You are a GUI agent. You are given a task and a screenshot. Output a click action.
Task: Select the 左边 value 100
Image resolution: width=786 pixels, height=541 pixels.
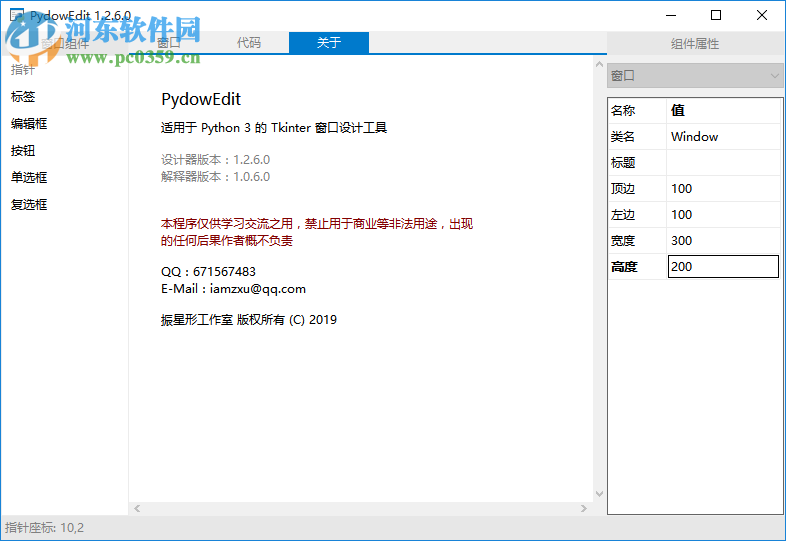(723, 215)
